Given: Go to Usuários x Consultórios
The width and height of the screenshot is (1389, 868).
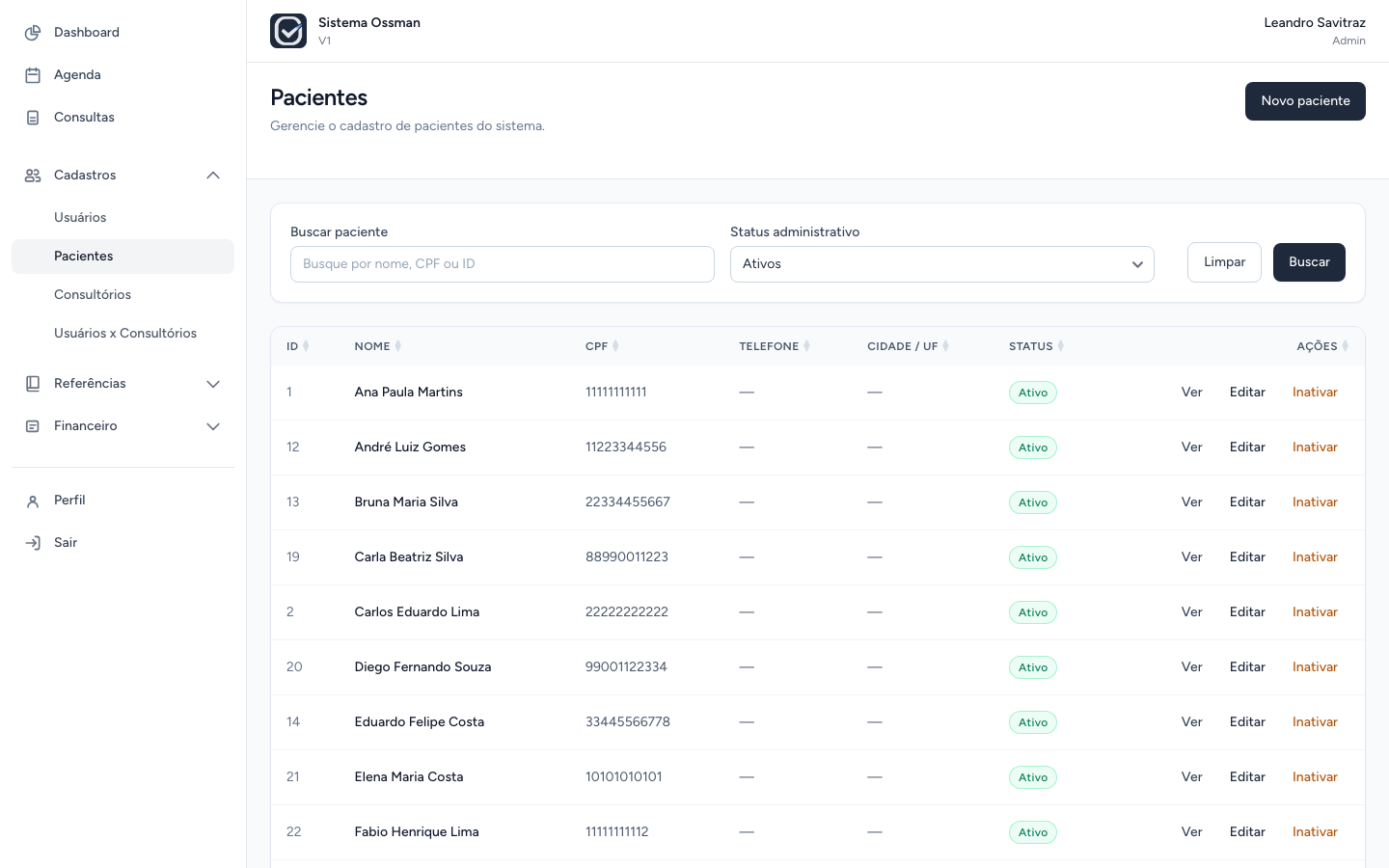Looking at the screenshot, I should tap(125, 334).
